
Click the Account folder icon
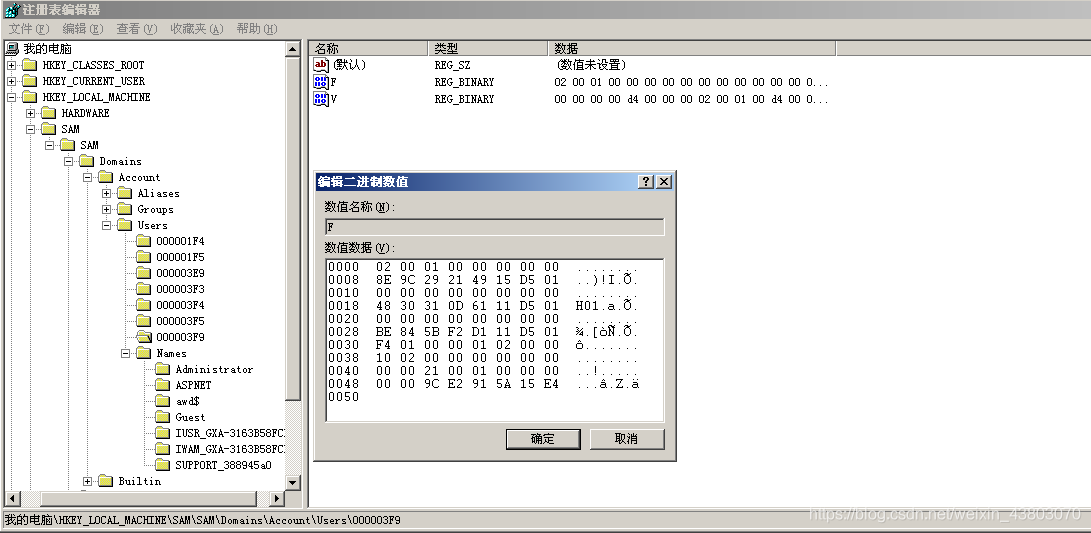tap(105, 177)
